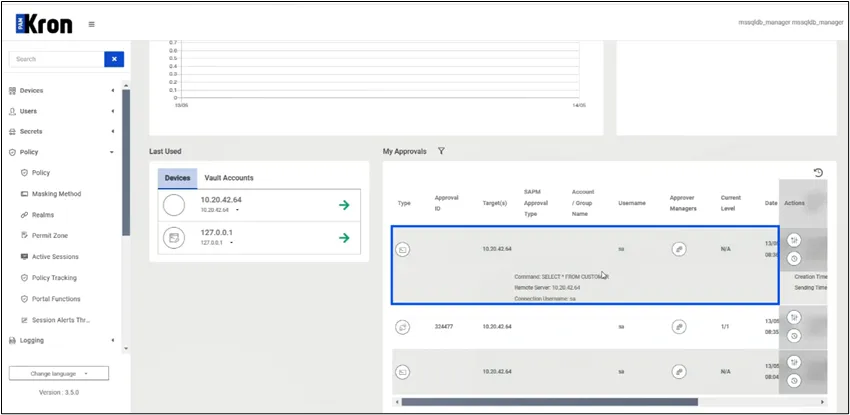
Task: Open Policy Tracking shield icon
Action: pyautogui.click(x=24, y=278)
